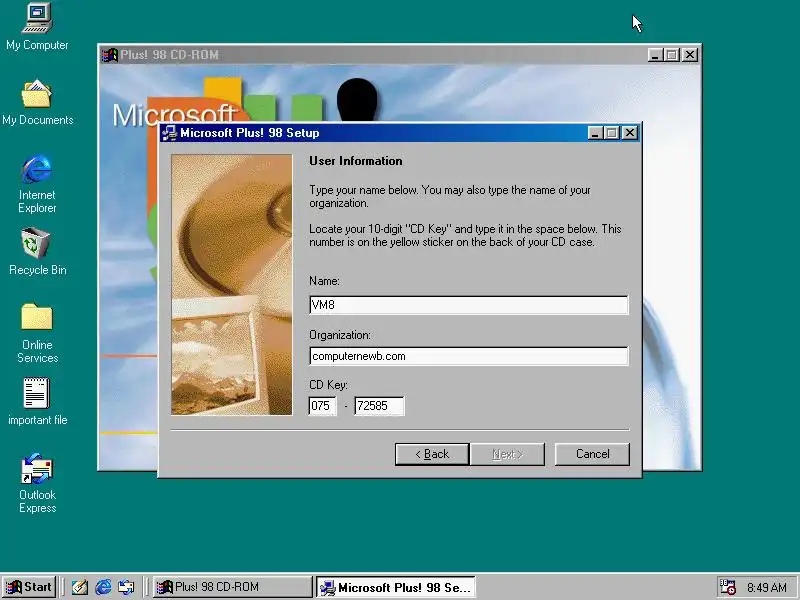Click the User Information heading

[x=356, y=161]
